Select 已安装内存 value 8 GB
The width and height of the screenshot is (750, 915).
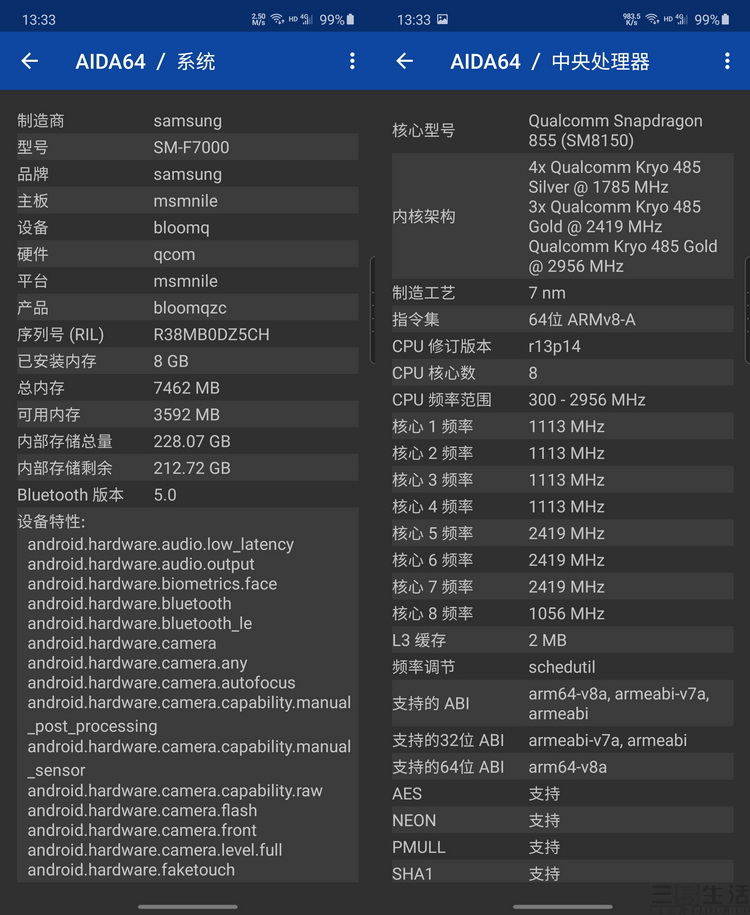pyautogui.click(x=171, y=361)
